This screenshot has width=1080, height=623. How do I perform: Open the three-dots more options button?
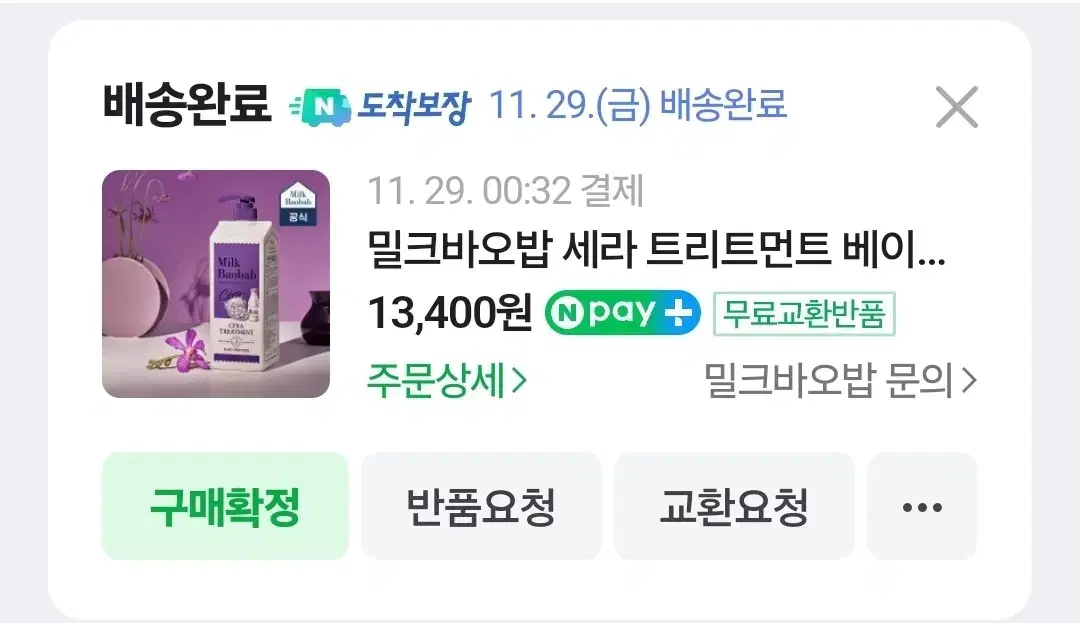point(922,507)
